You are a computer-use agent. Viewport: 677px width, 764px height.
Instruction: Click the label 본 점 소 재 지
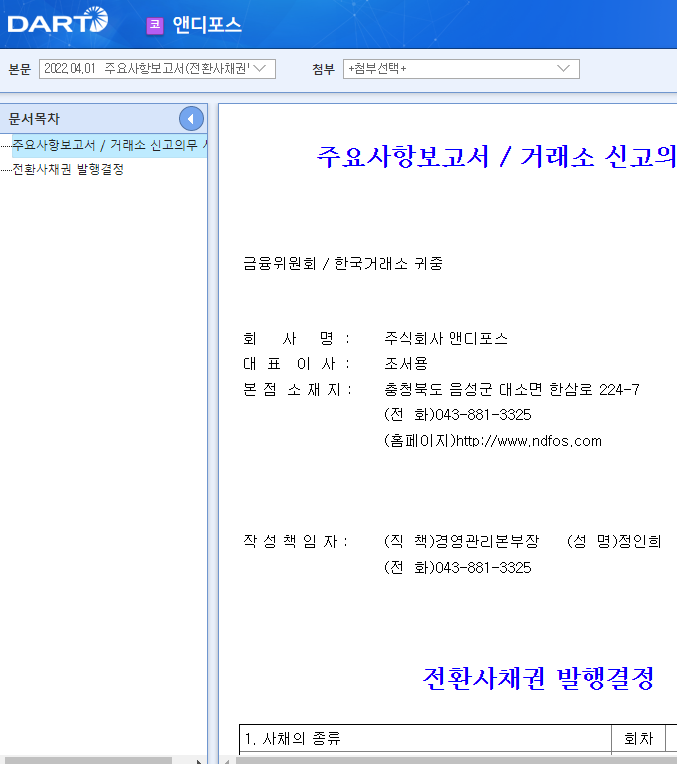[297, 389]
